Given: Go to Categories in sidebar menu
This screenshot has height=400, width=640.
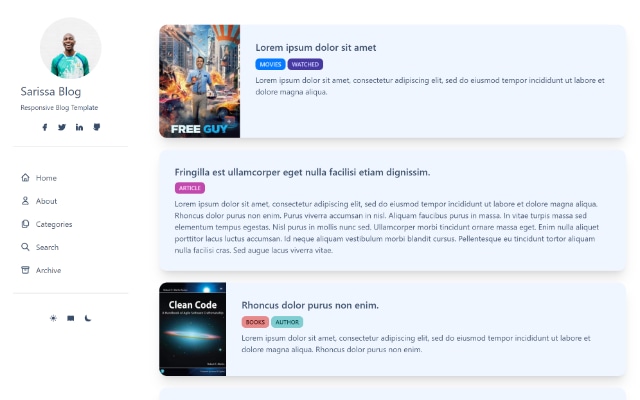Looking at the screenshot, I should pos(54,224).
